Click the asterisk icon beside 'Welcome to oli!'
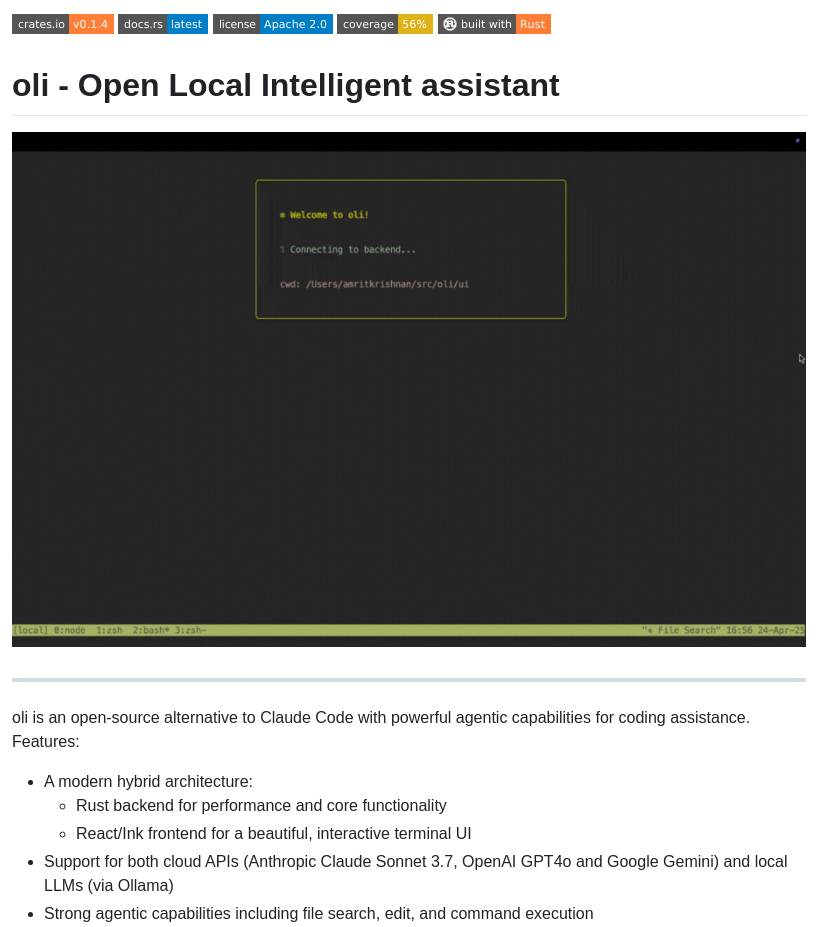 pyautogui.click(x=285, y=214)
